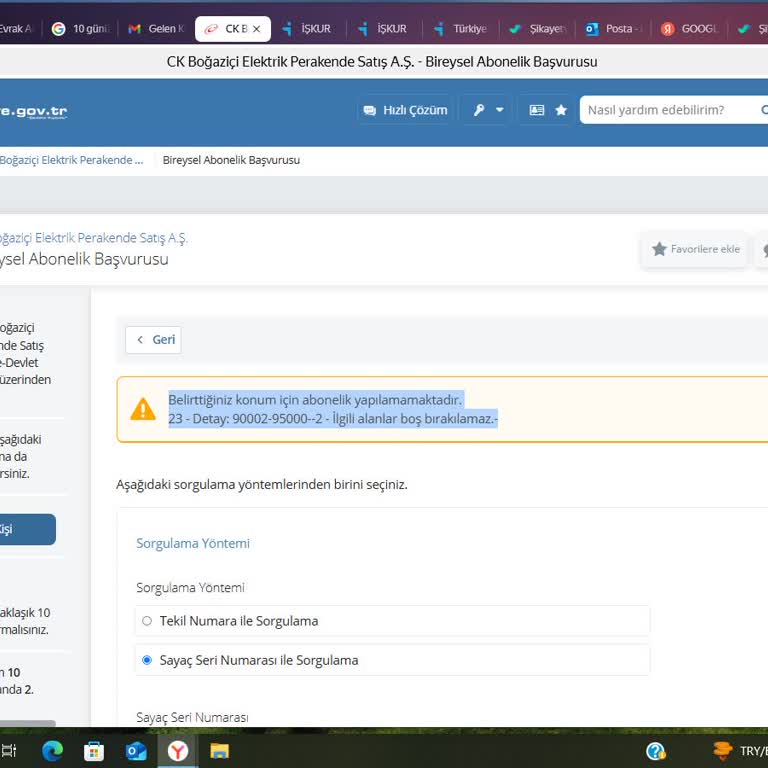
Task: Close the active 'CK B' browser tab
Action: 256,29
